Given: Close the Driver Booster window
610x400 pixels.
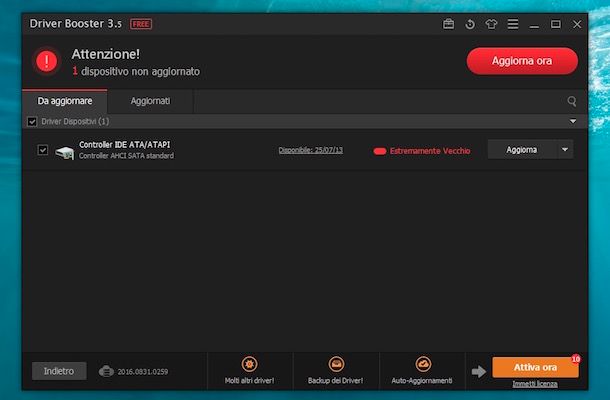Looking at the screenshot, I should pyautogui.click(x=577, y=24).
